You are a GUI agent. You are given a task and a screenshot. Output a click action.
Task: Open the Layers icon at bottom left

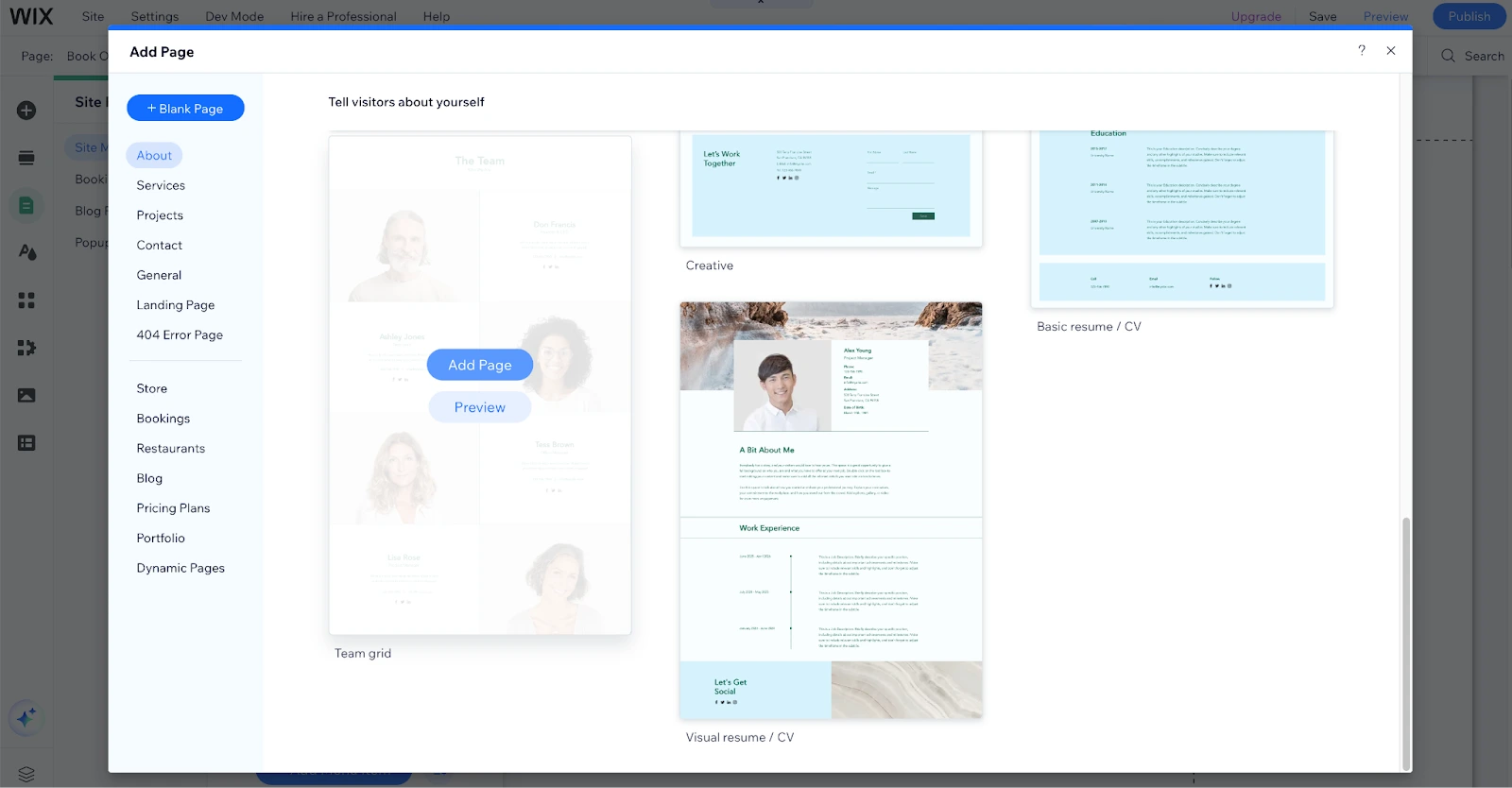point(26,775)
